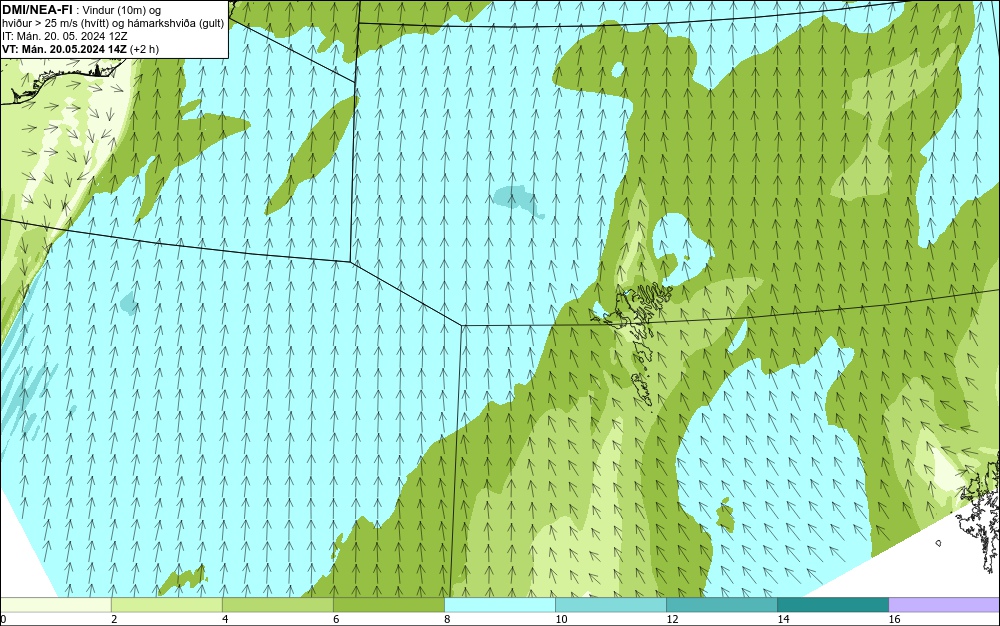
Task: Click the 6–8 m/s legend color swatch
Action: [x=388, y=604]
